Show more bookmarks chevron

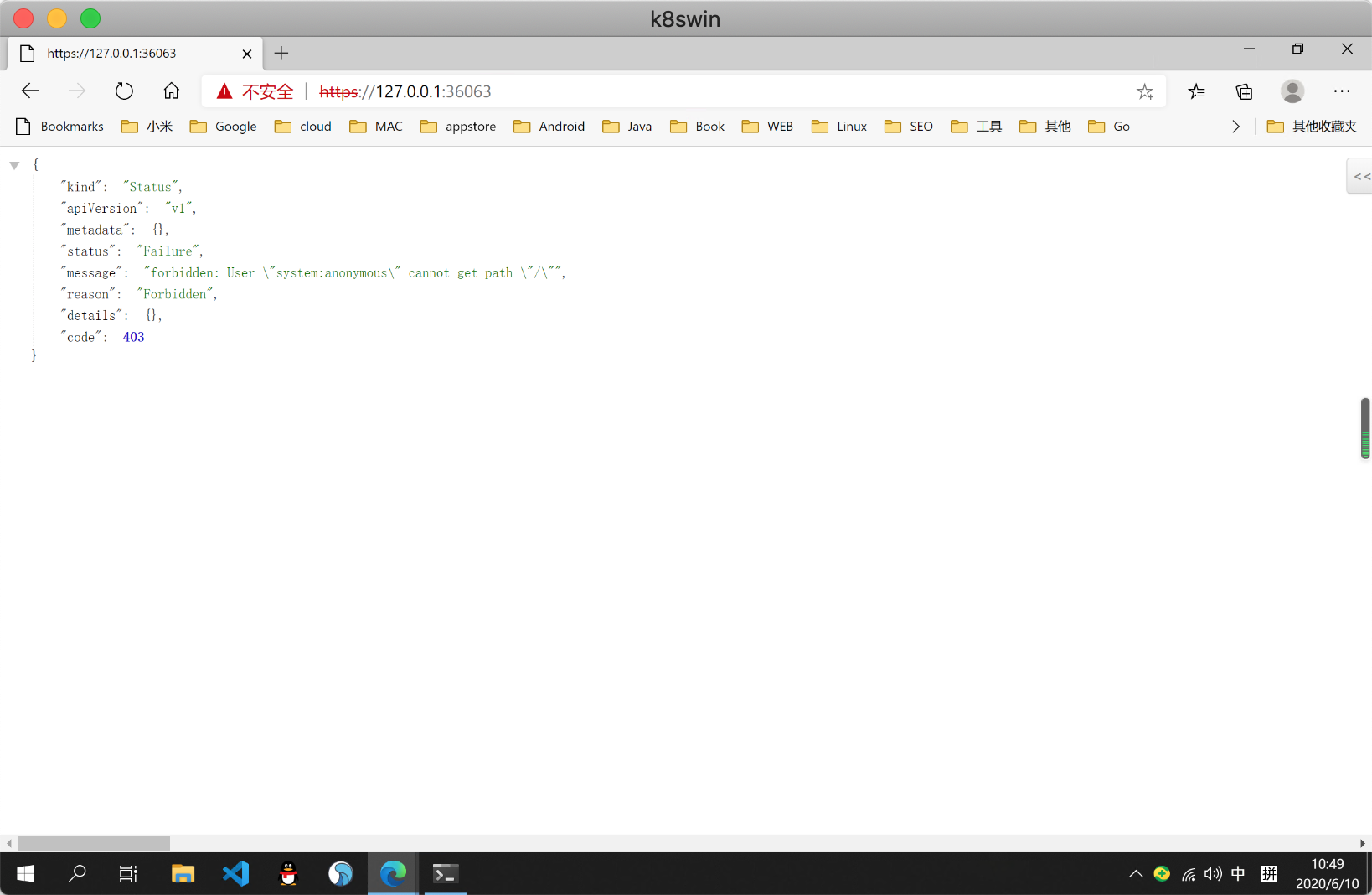tap(1235, 127)
